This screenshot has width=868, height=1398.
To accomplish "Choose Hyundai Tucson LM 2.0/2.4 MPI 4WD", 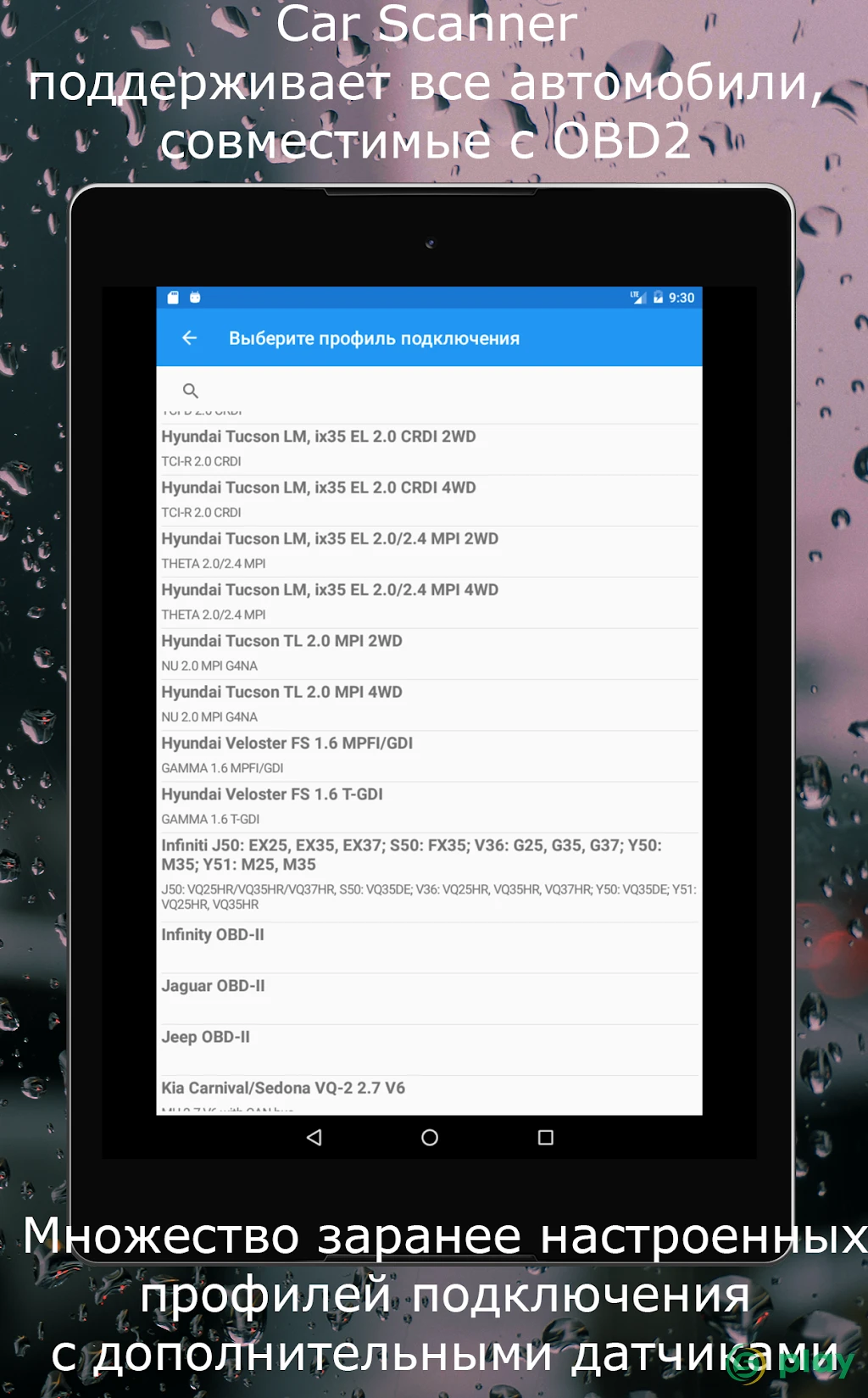I will click(x=429, y=602).
